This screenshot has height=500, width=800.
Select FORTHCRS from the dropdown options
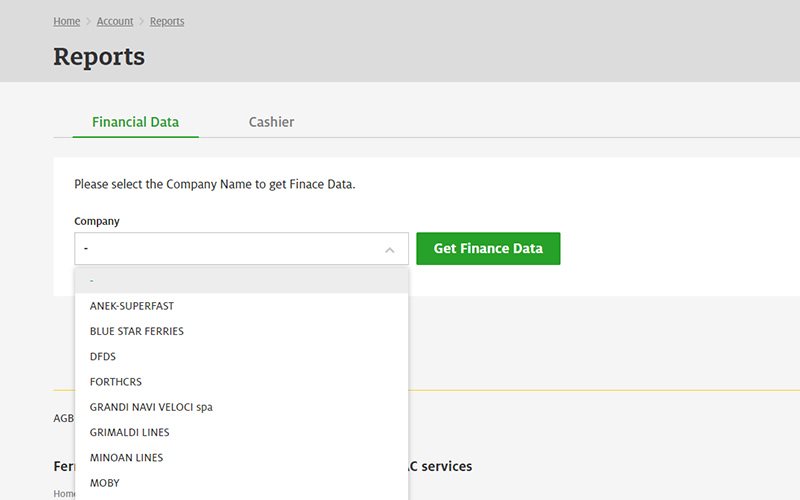click(x=116, y=382)
